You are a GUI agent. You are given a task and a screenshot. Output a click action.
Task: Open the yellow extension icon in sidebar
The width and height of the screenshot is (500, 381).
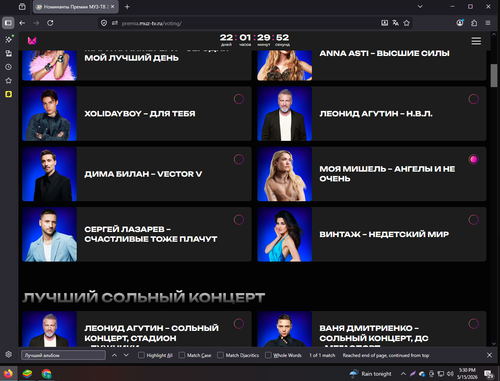pos(9,94)
